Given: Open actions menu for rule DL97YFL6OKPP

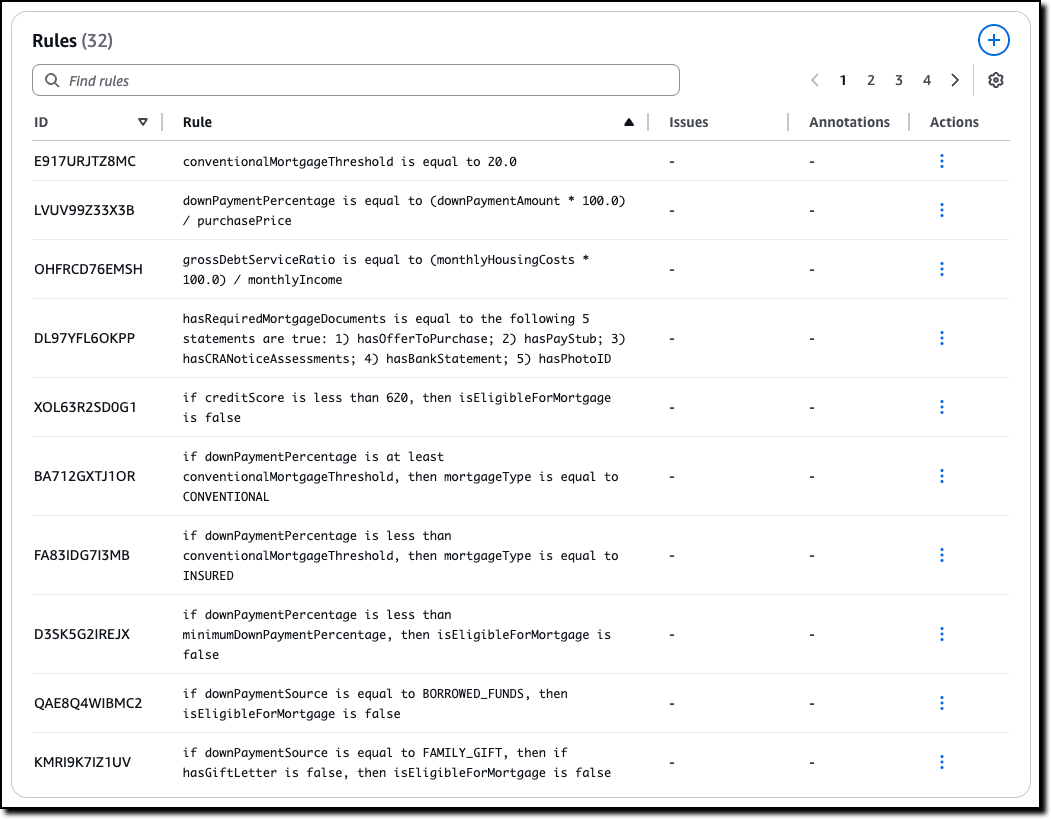Looking at the screenshot, I should click(x=942, y=338).
